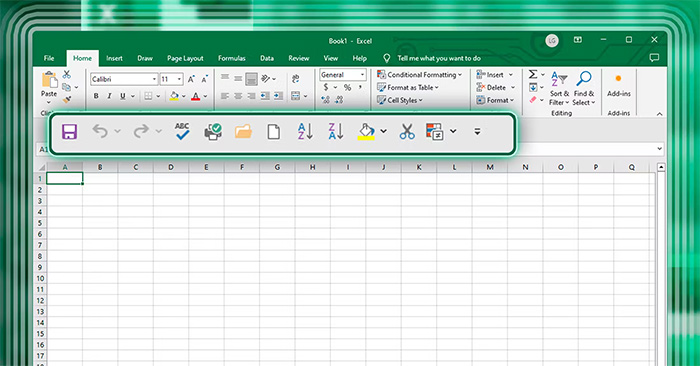Image resolution: width=700 pixels, height=366 pixels.
Task: Click the AutoSum sigma icon
Action: tap(533, 75)
